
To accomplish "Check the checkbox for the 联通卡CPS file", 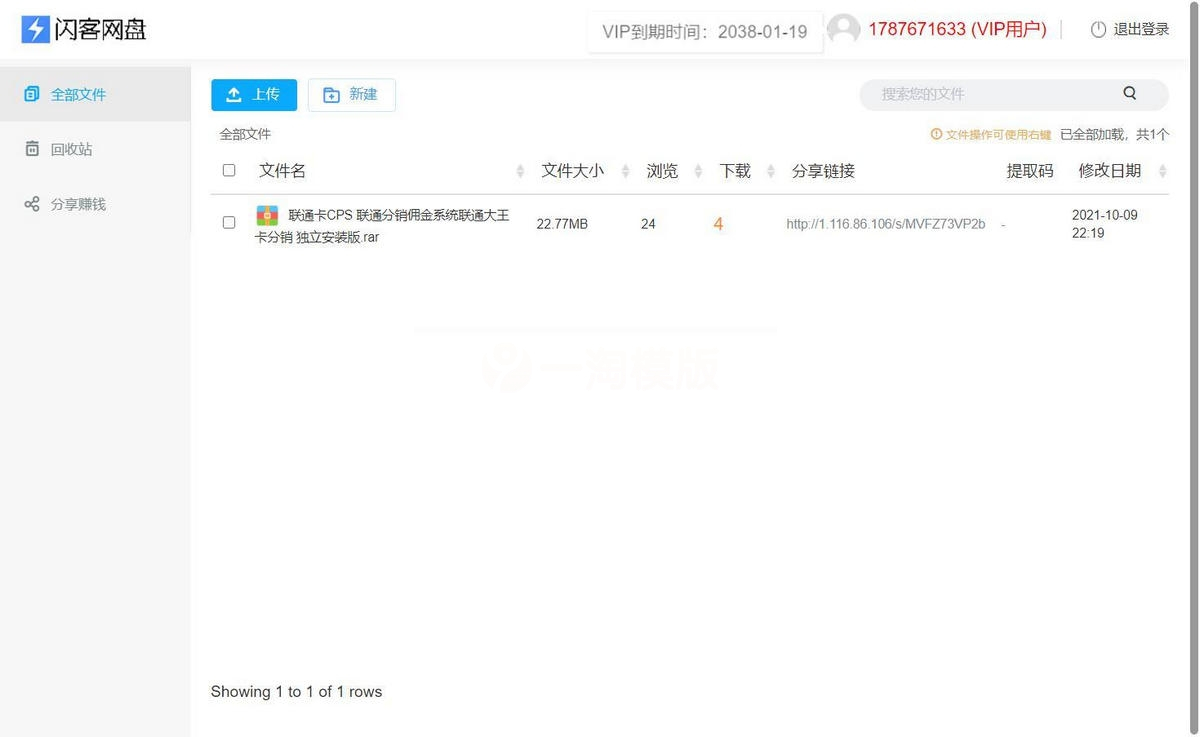I will pyautogui.click(x=229, y=222).
